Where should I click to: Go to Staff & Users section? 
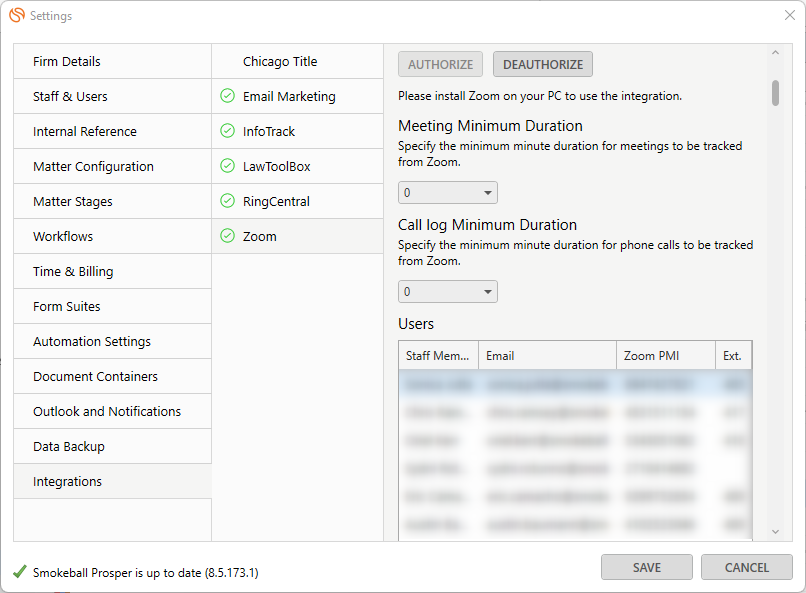[113, 96]
